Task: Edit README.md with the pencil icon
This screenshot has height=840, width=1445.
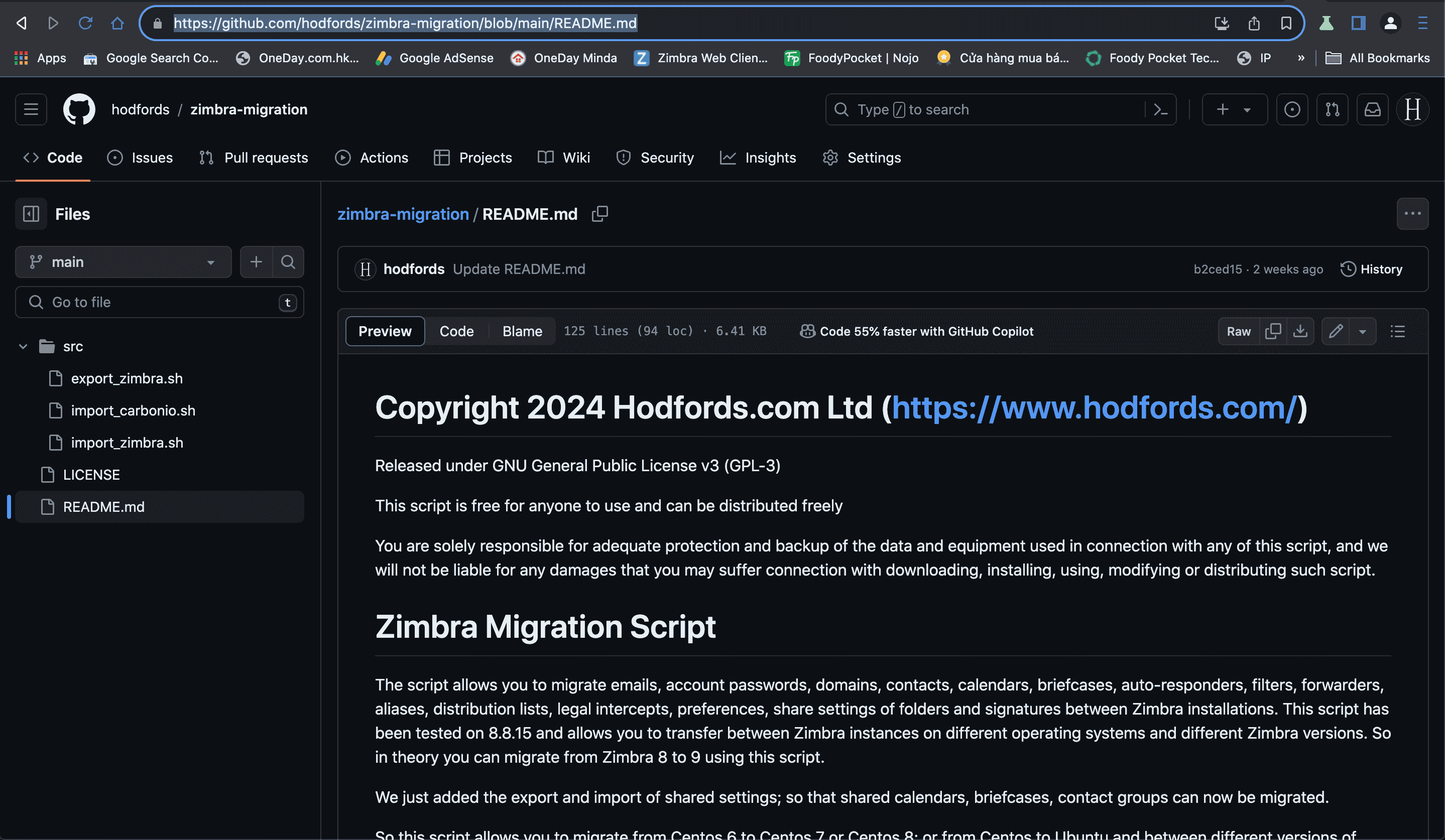Action: [x=1336, y=331]
